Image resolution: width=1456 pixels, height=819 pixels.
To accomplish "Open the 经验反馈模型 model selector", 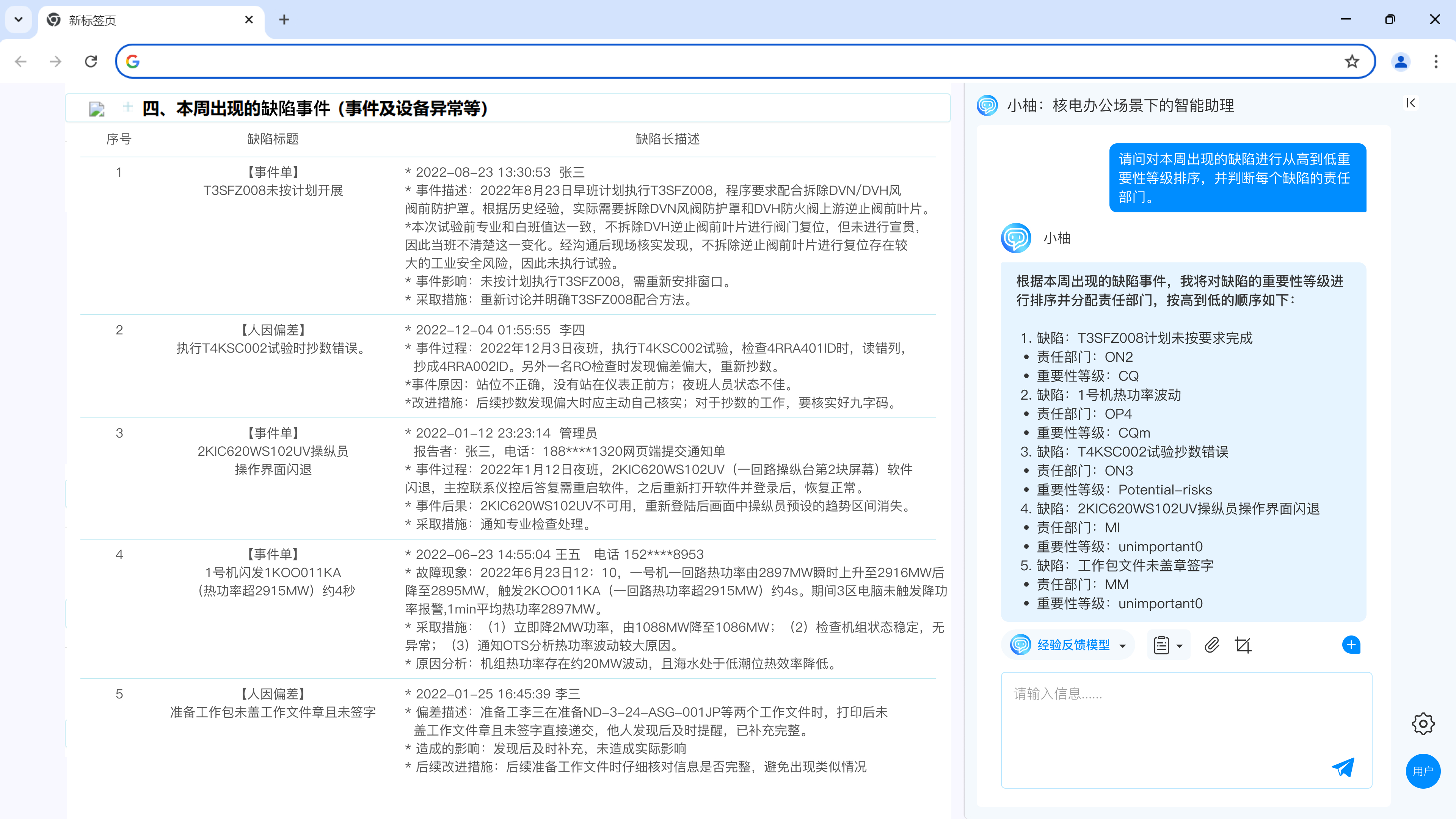I will click(1068, 645).
